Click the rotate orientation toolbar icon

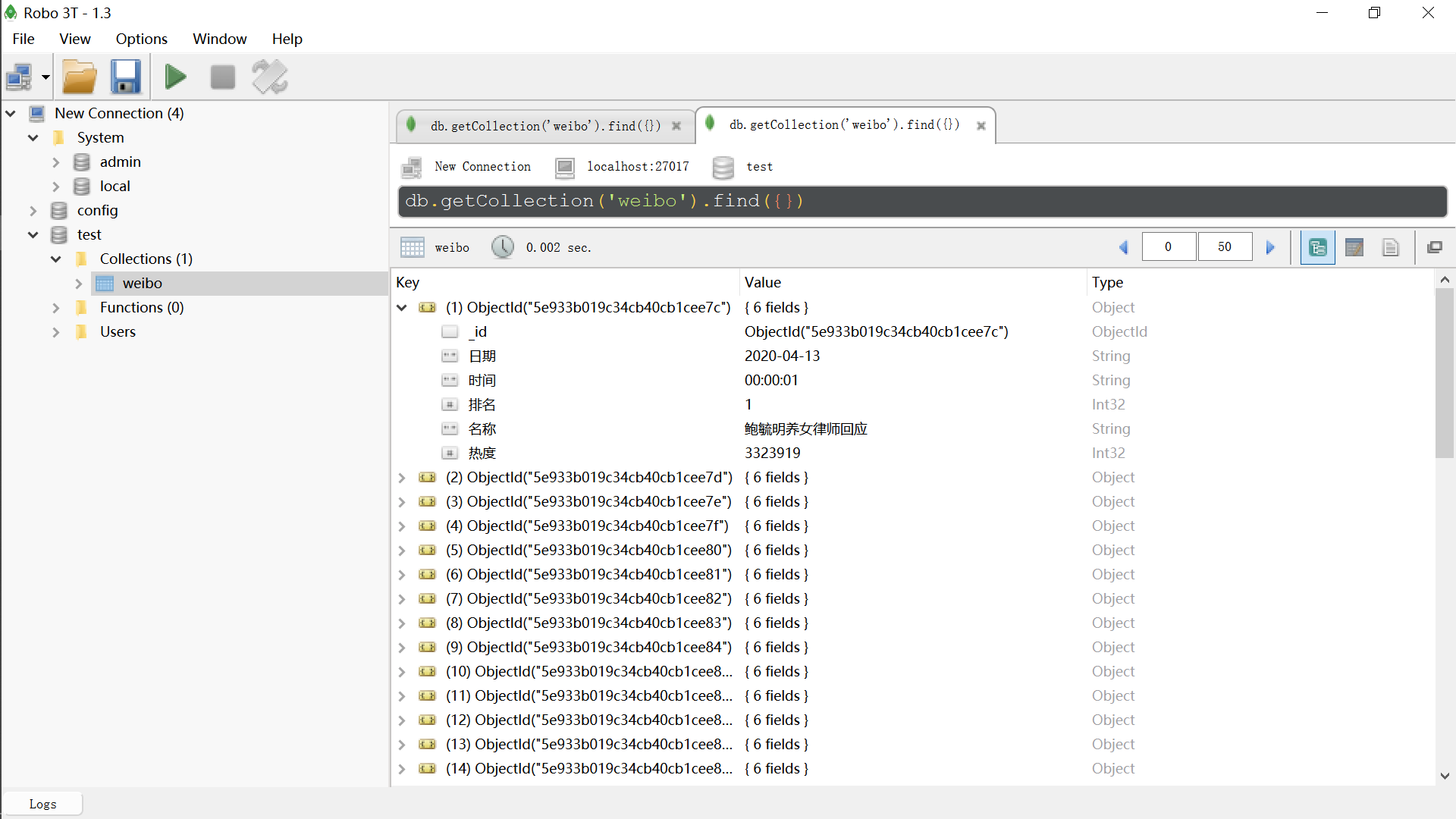[270, 77]
